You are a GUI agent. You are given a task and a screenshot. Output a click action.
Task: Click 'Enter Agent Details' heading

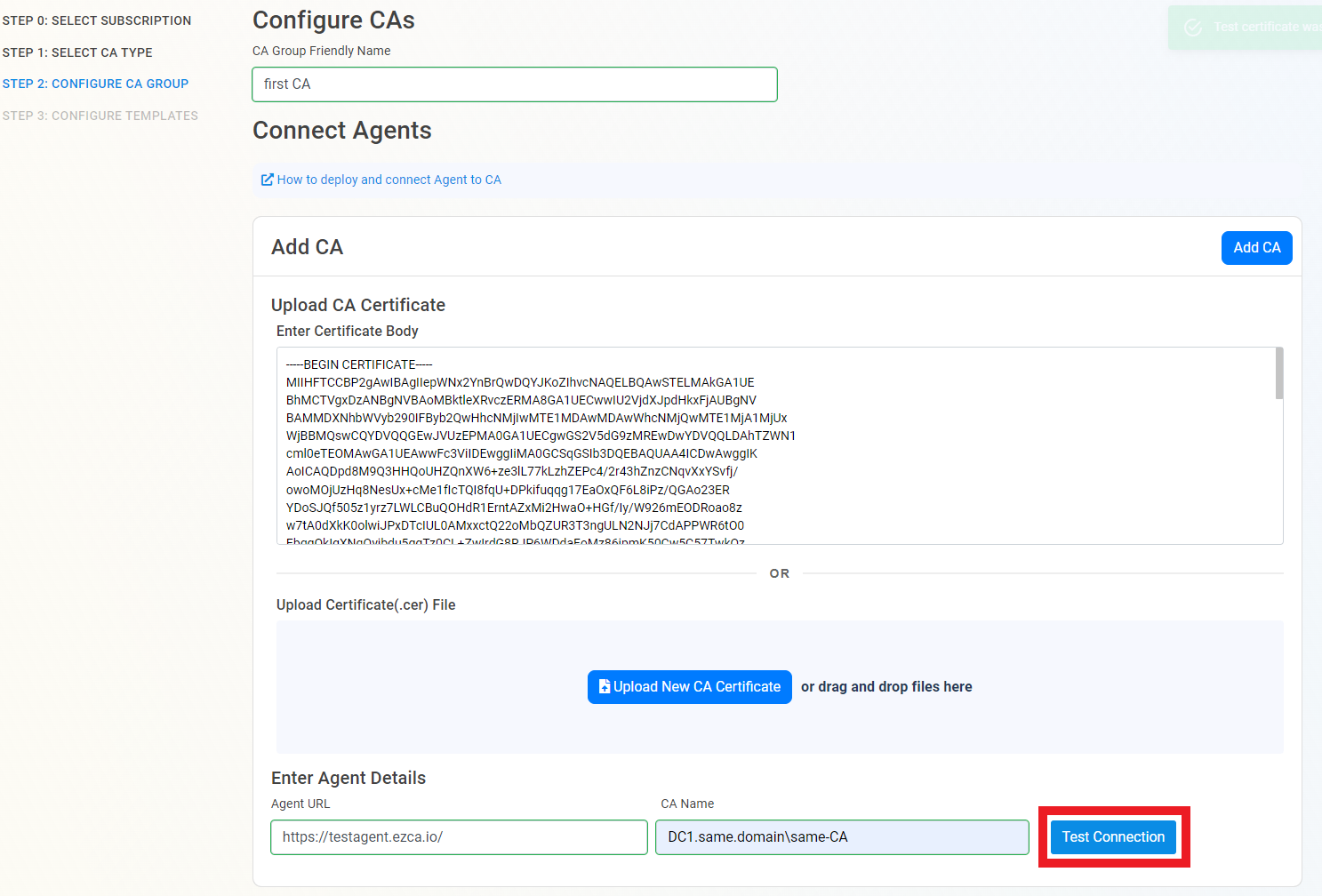pos(349,778)
